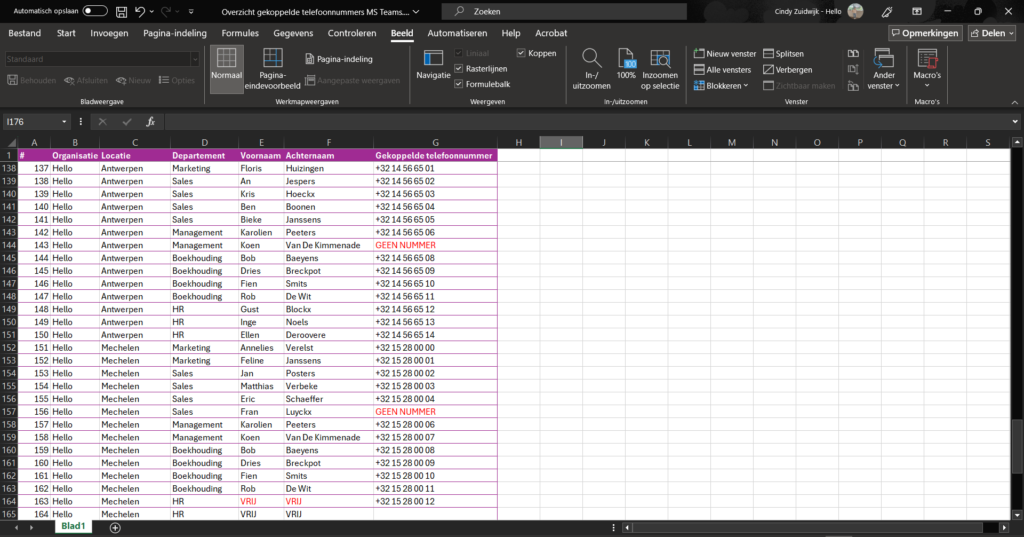Click the Departement header cell
The width and height of the screenshot is (1024, 537).
tap(204, 155)
